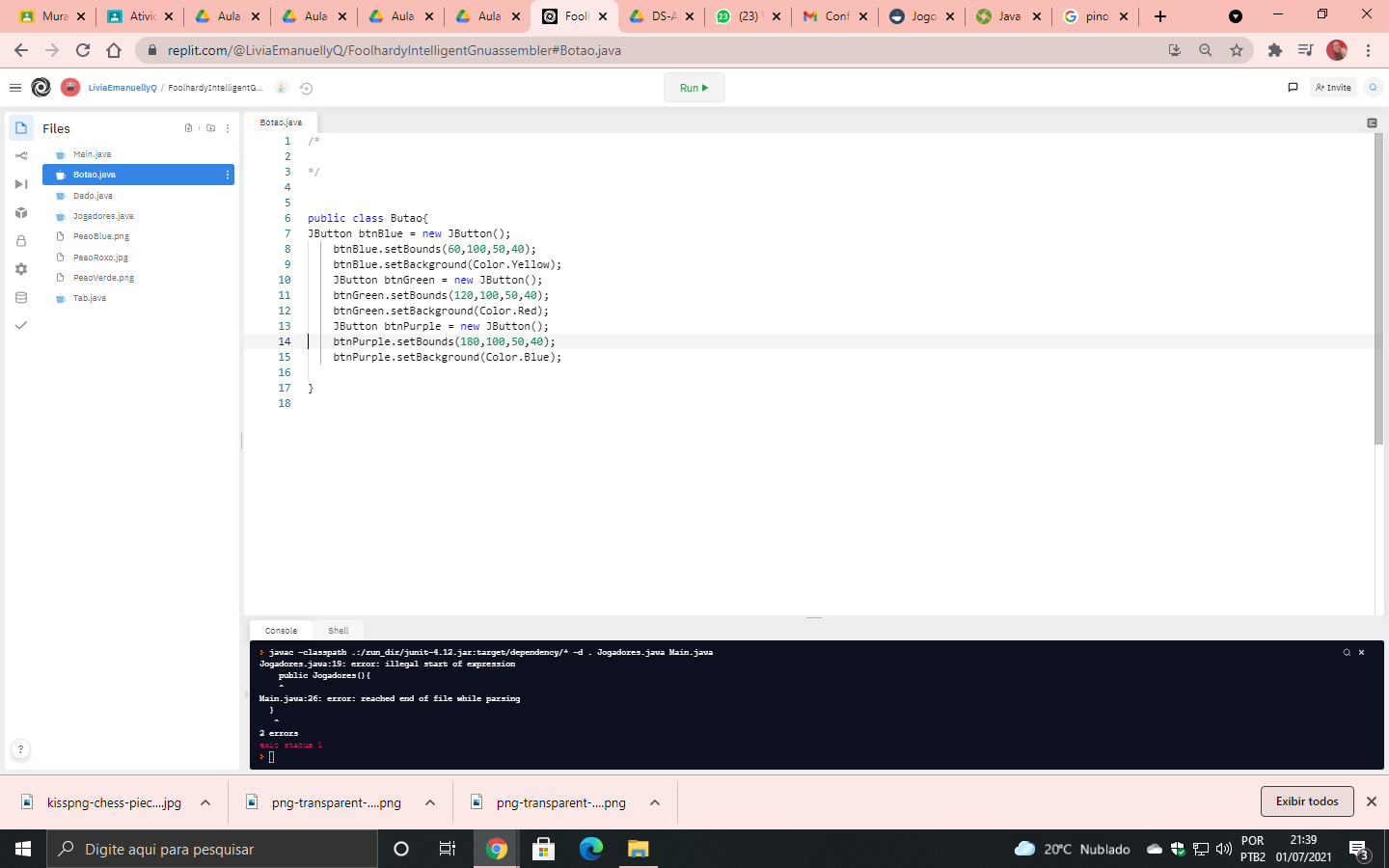Open the database sidebar icon
Screen dimensions: 1389x868
coord(21,298)
